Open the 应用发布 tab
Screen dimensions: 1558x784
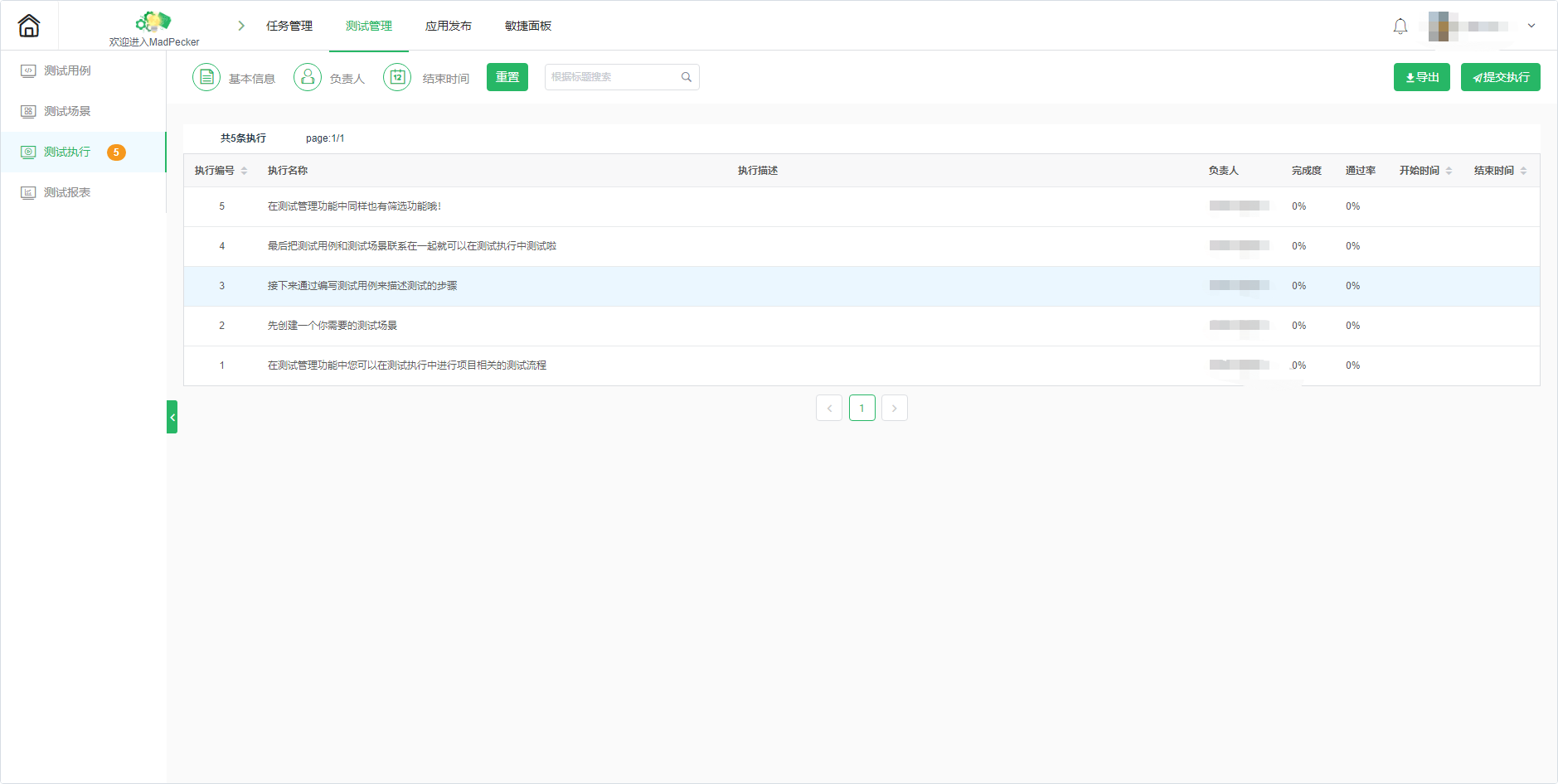pyautogui.click(x=449, y=26)
